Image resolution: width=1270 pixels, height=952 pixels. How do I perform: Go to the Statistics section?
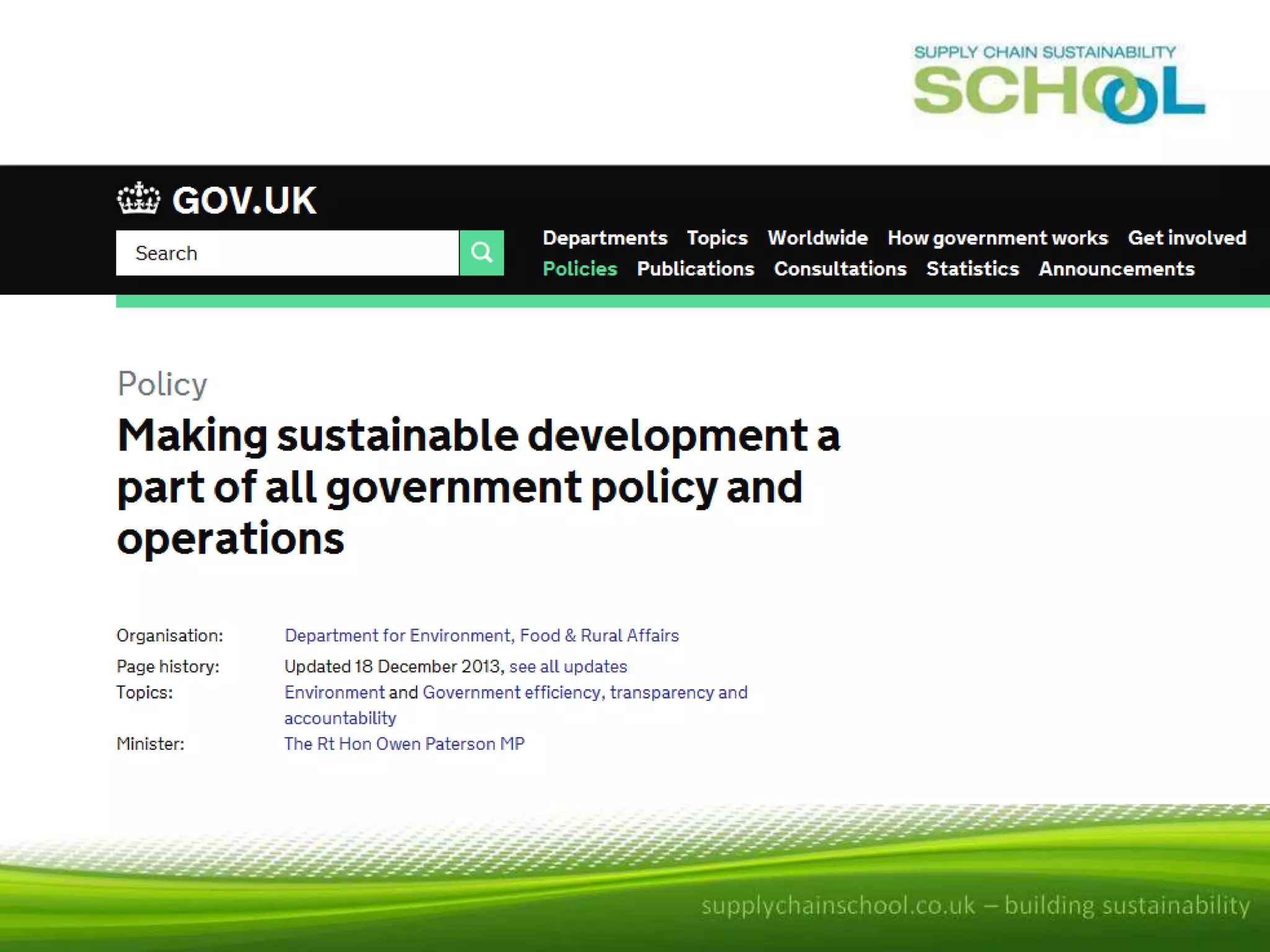click(972, 269)
